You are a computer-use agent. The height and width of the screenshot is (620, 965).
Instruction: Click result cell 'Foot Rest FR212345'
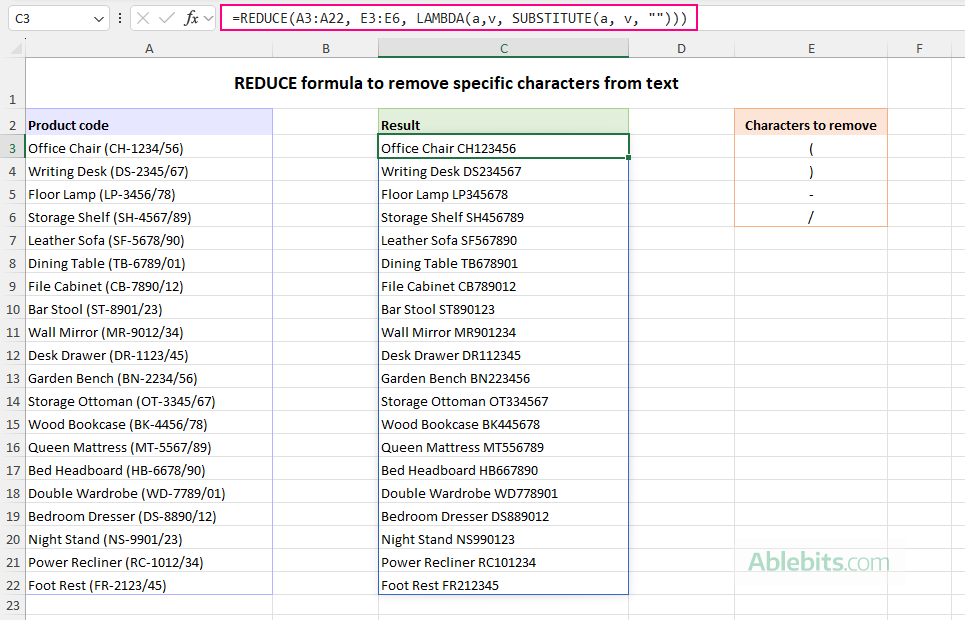coord(503,585)
